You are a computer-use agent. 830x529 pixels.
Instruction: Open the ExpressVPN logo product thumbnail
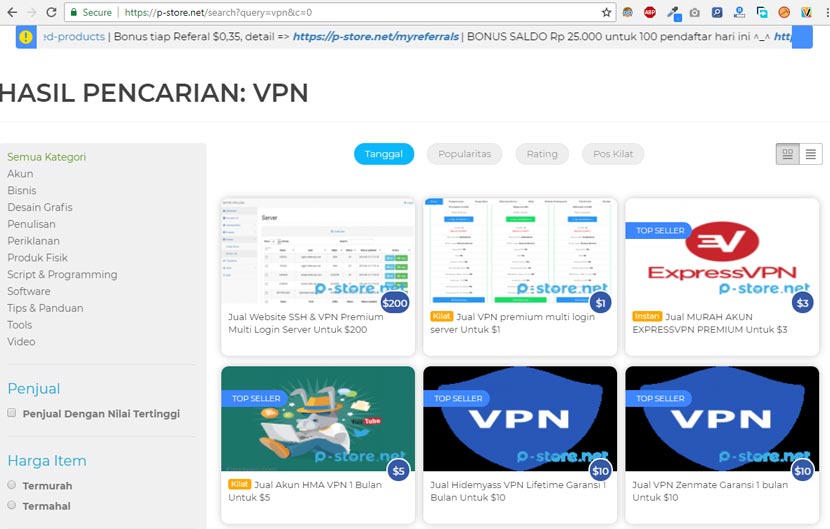tap(722, 251)
